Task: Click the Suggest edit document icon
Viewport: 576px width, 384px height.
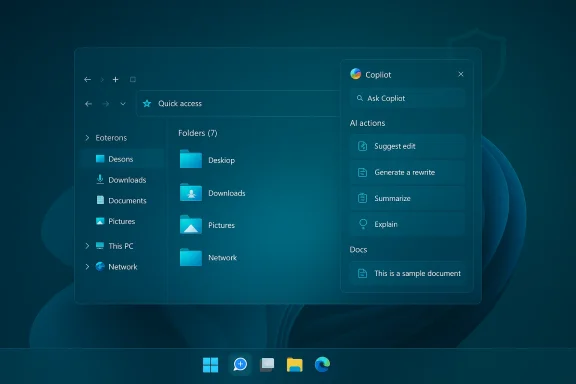Action: pyautogui.click(x=363, y=146)
